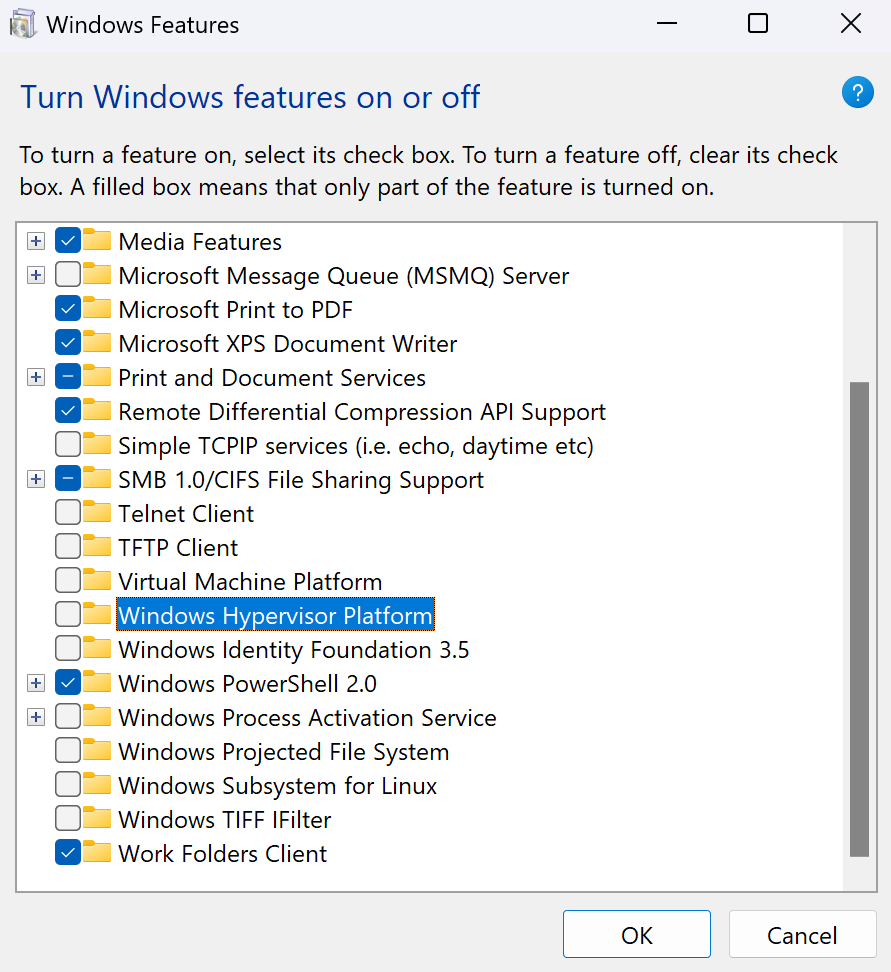Expand the Print and Document Services node
Viewport: 891px width, 972px height.
36,377
